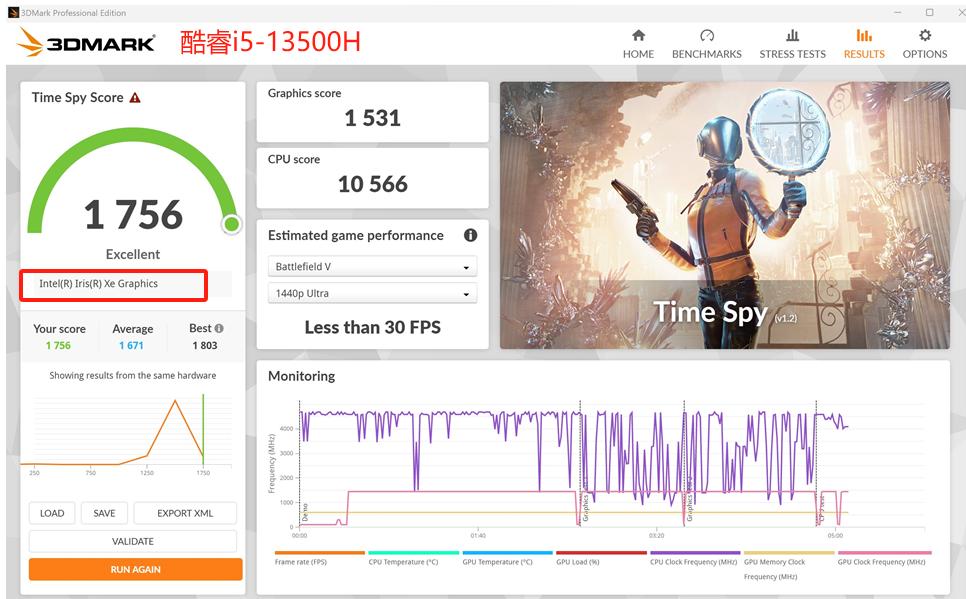Click the Time Spy Score heading
966x599 pixels.
click(78, 97)
